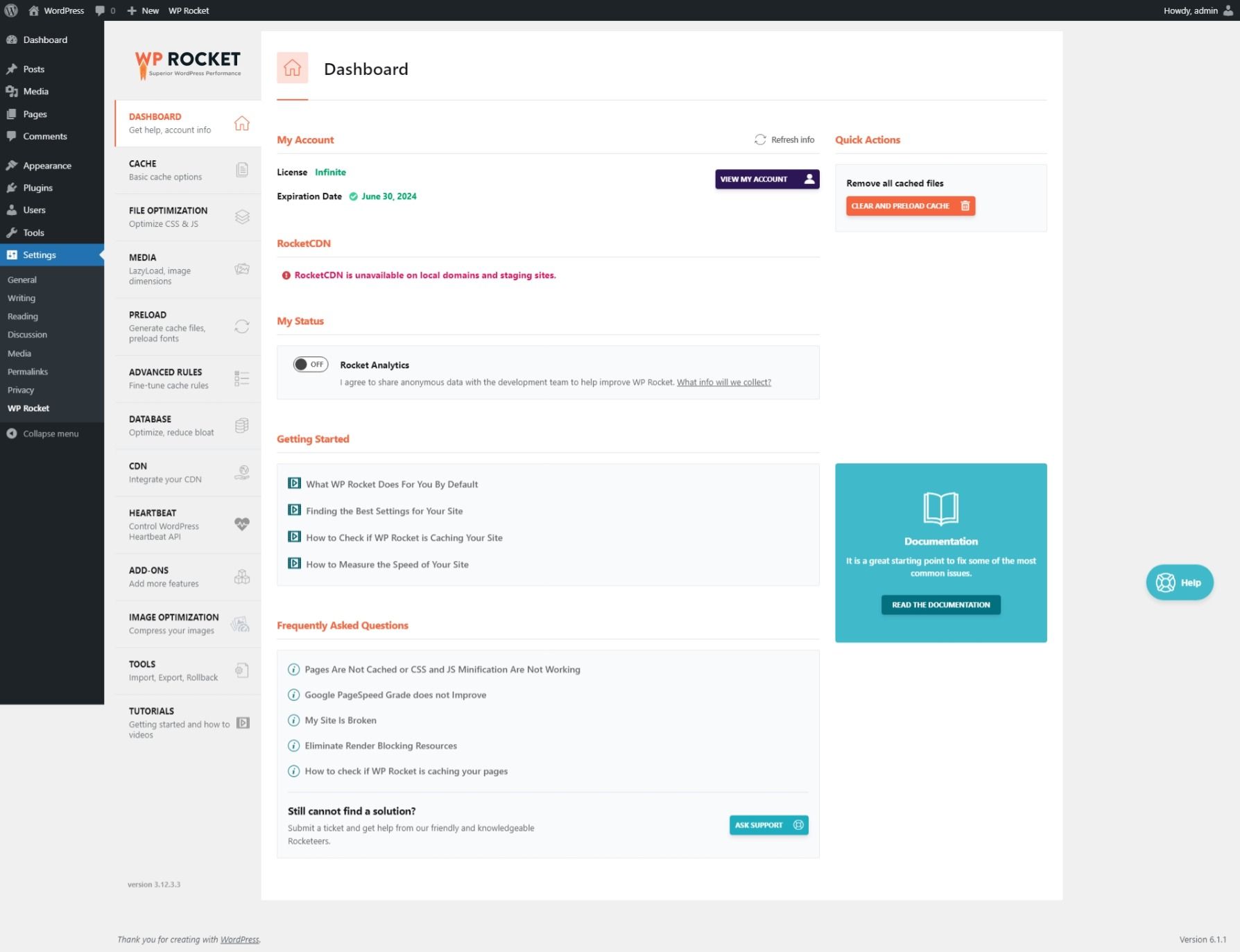Click the File Optimization layers icon

(x=241, y=217)
